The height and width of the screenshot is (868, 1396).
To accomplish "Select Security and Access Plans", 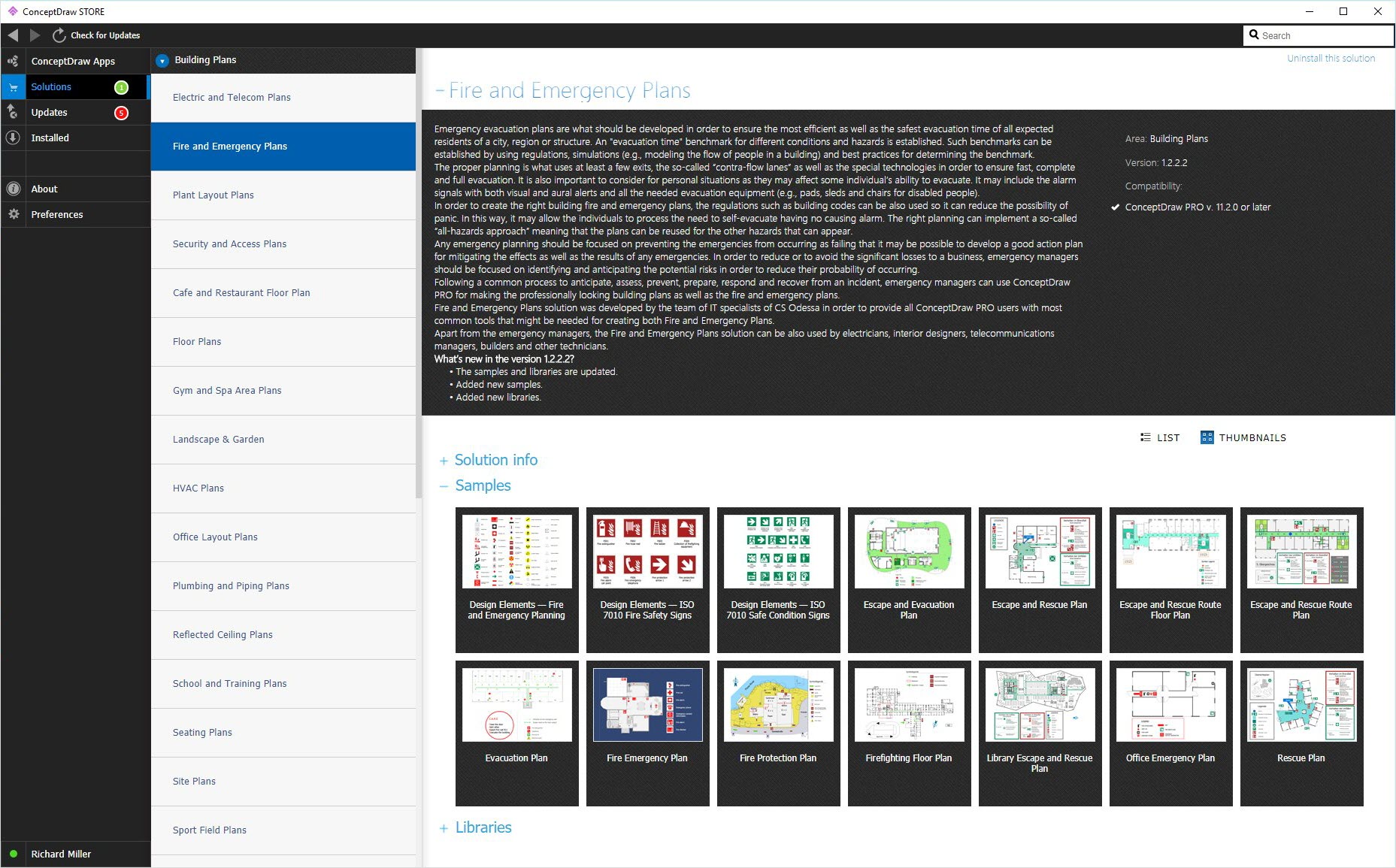I will click(x=283, y=244).
